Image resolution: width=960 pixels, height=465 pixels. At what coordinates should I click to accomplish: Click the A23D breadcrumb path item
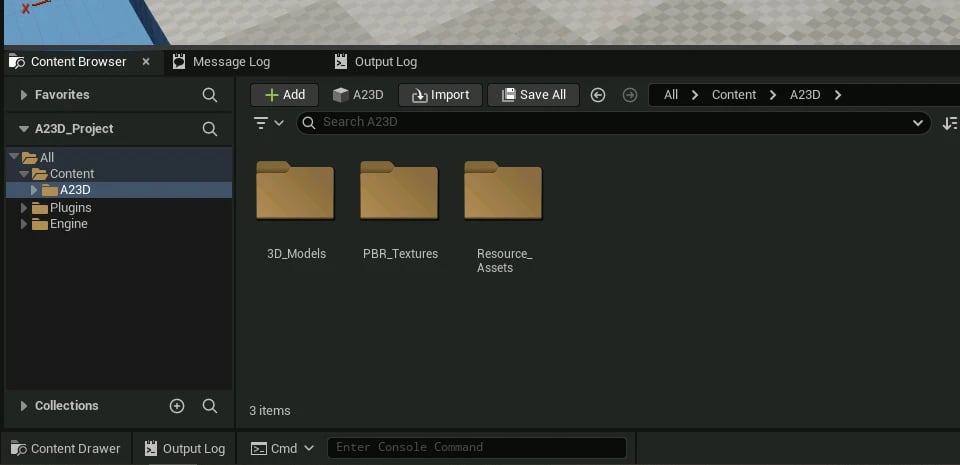click(x=805, y=95)
